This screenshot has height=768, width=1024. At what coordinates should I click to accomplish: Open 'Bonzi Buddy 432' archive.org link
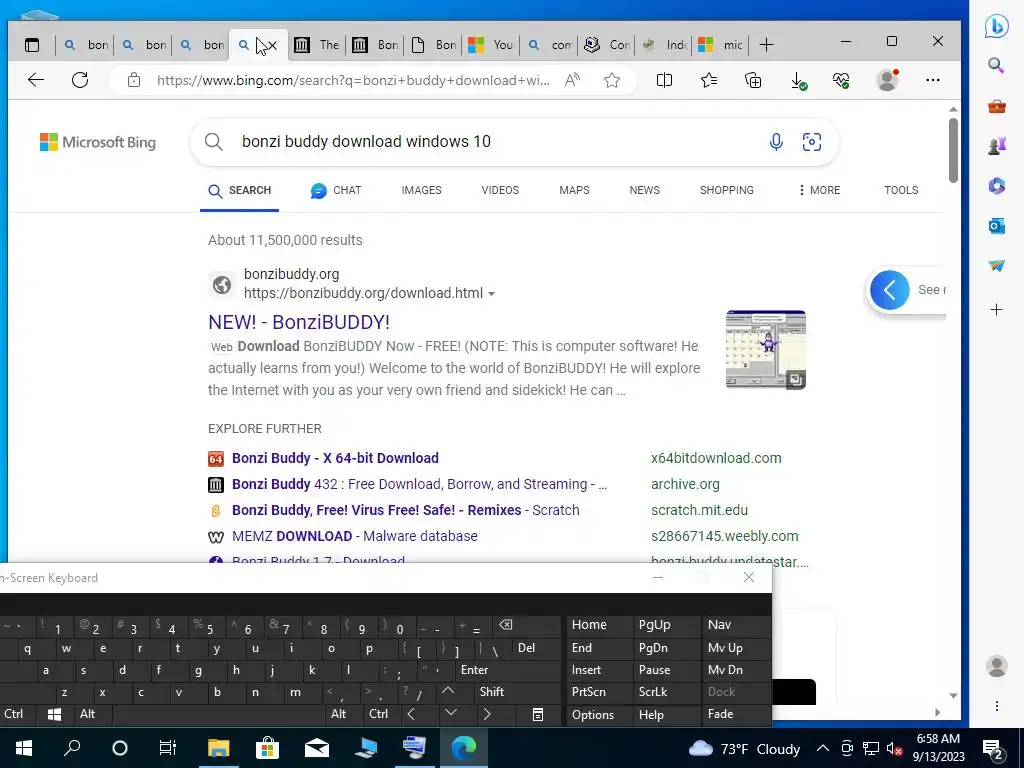click(x=419, y=484)
